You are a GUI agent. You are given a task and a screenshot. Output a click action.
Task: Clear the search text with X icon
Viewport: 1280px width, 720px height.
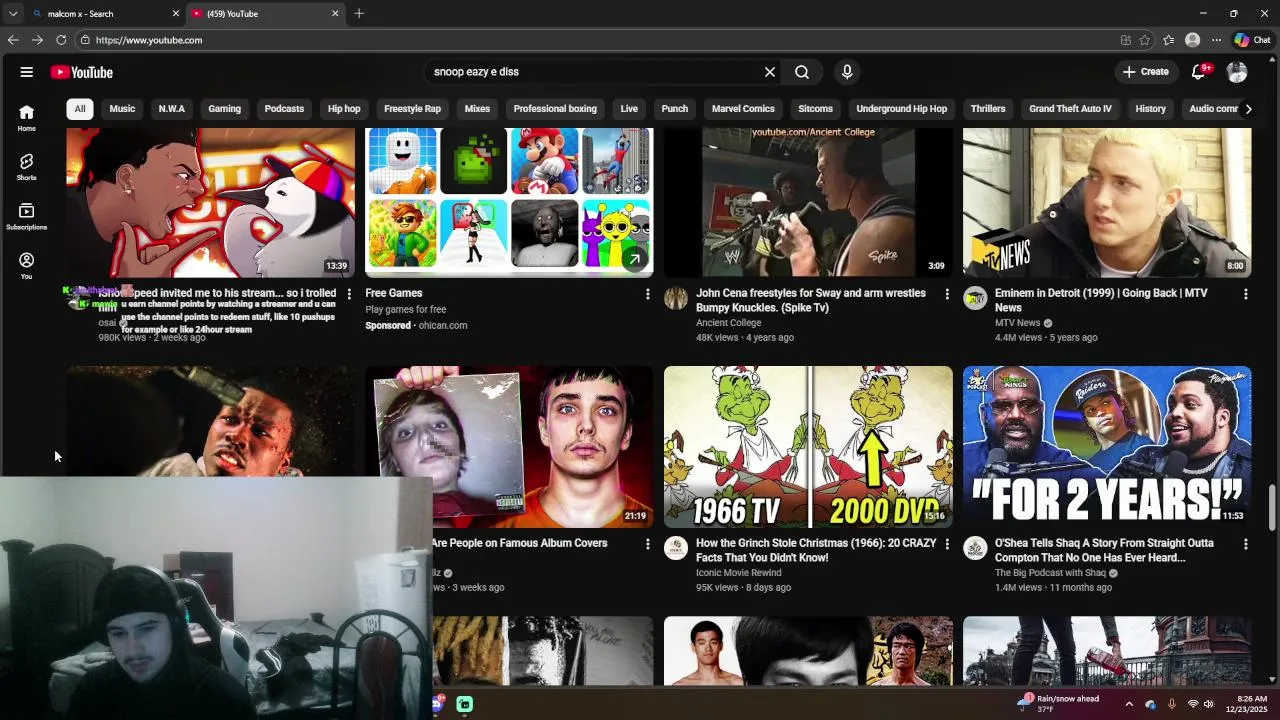point(770,72)
